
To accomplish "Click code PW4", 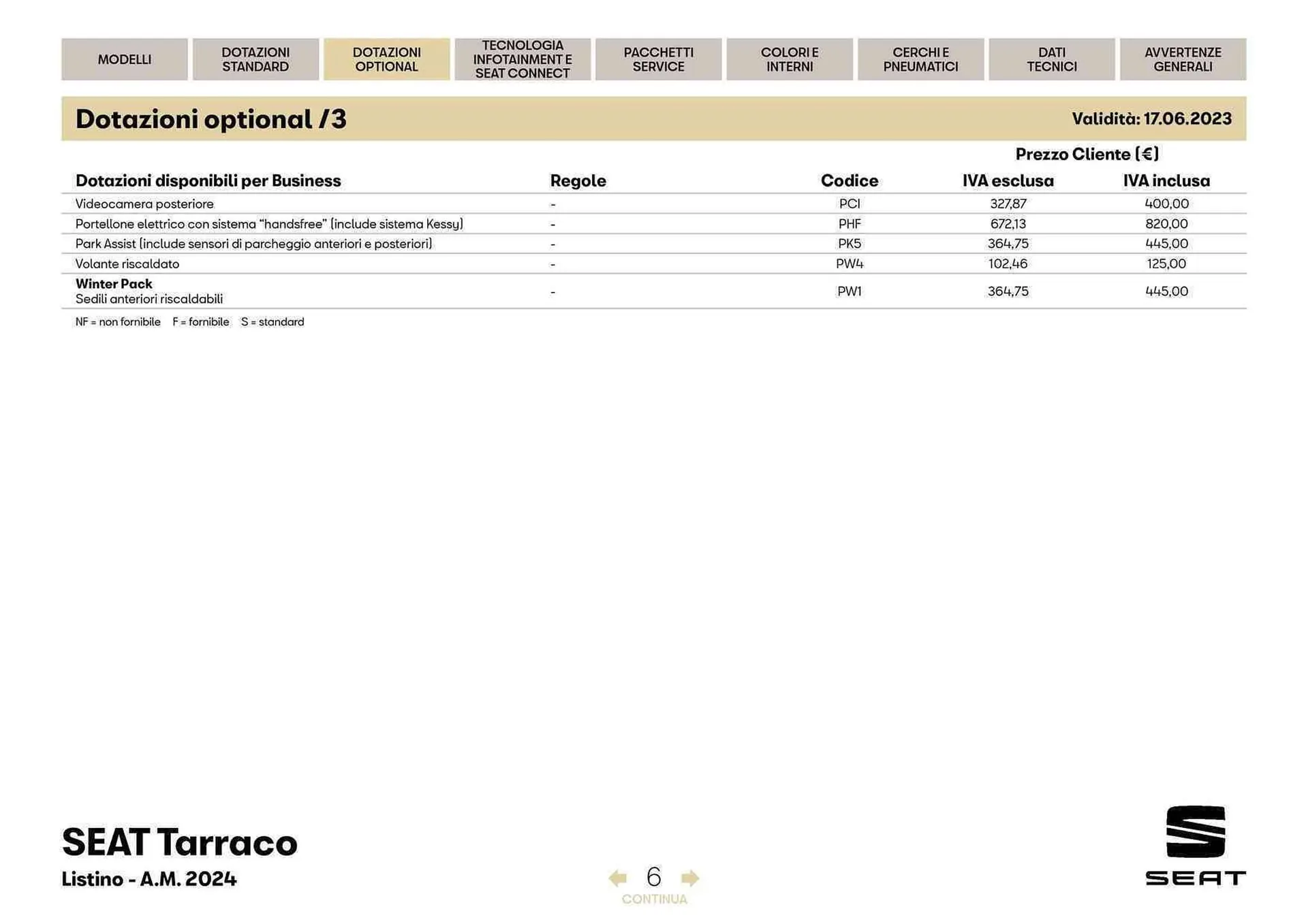I will (x=850, y=264).
